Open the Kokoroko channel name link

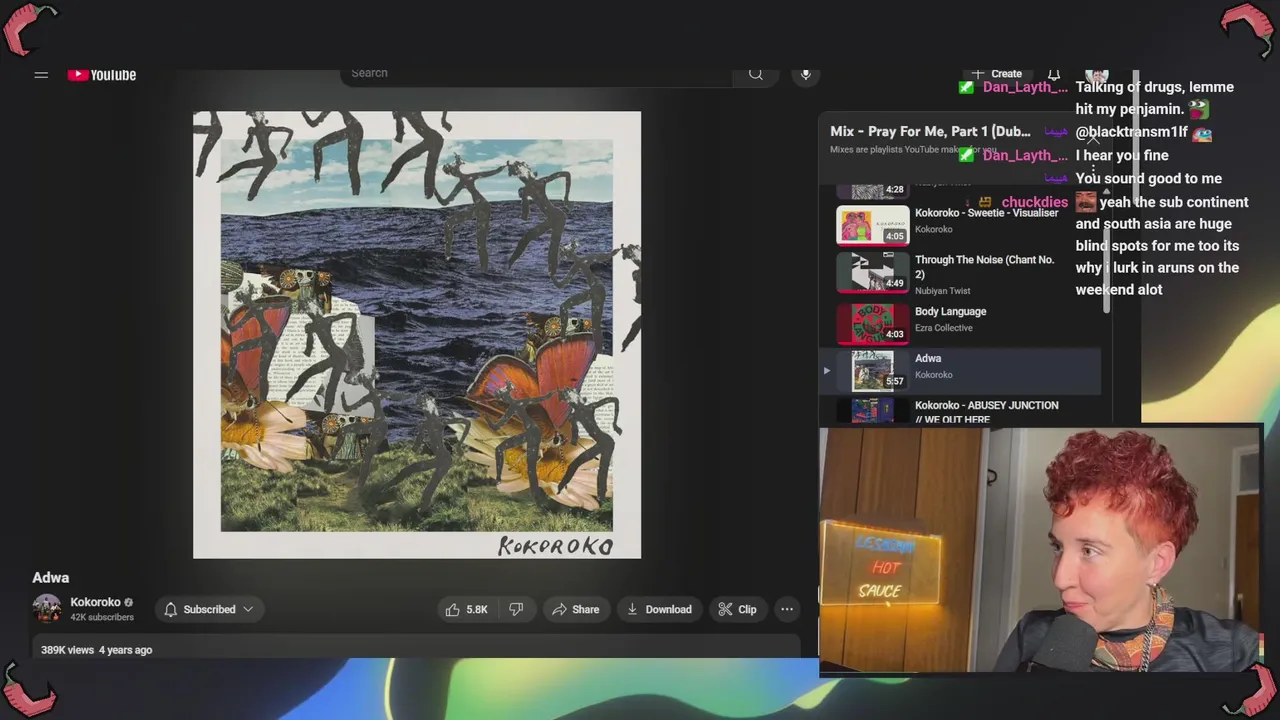[95, 602]
